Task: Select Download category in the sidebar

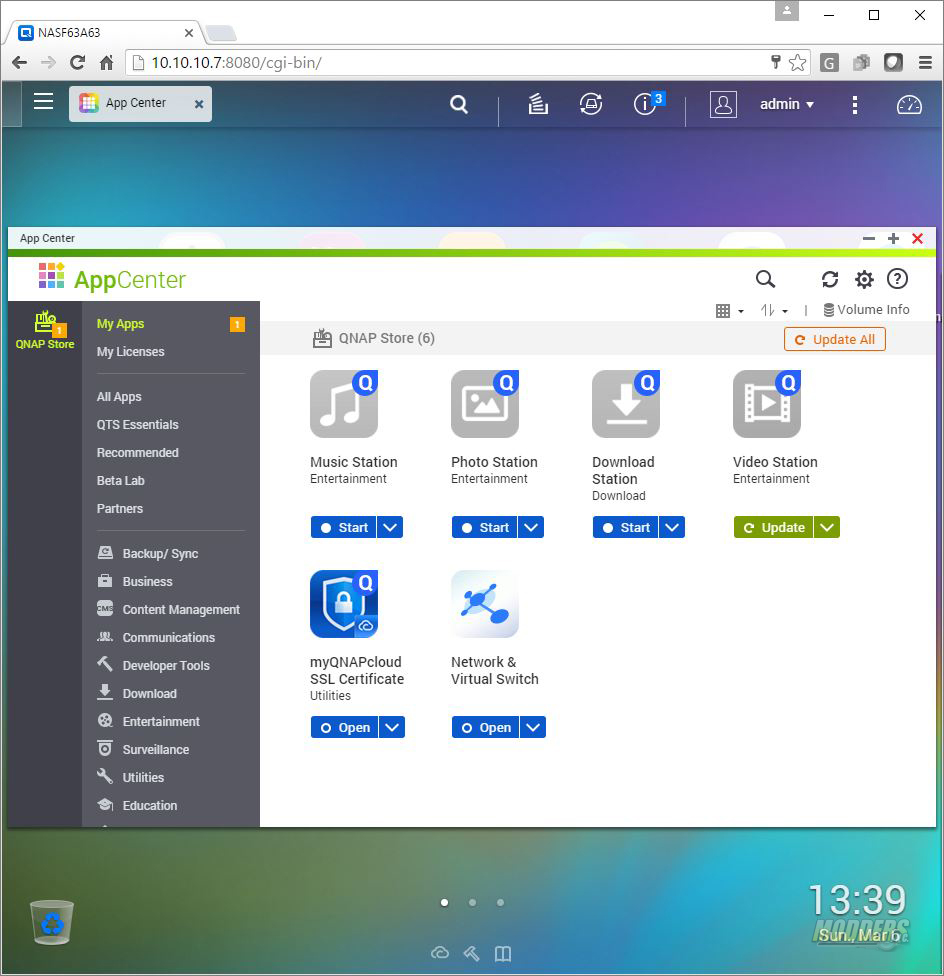Action: [137, 693]
